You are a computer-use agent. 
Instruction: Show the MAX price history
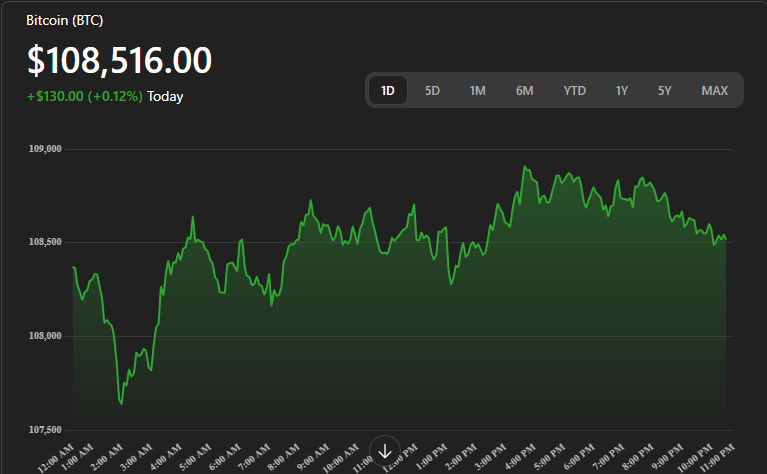click(x=715, y=90)
